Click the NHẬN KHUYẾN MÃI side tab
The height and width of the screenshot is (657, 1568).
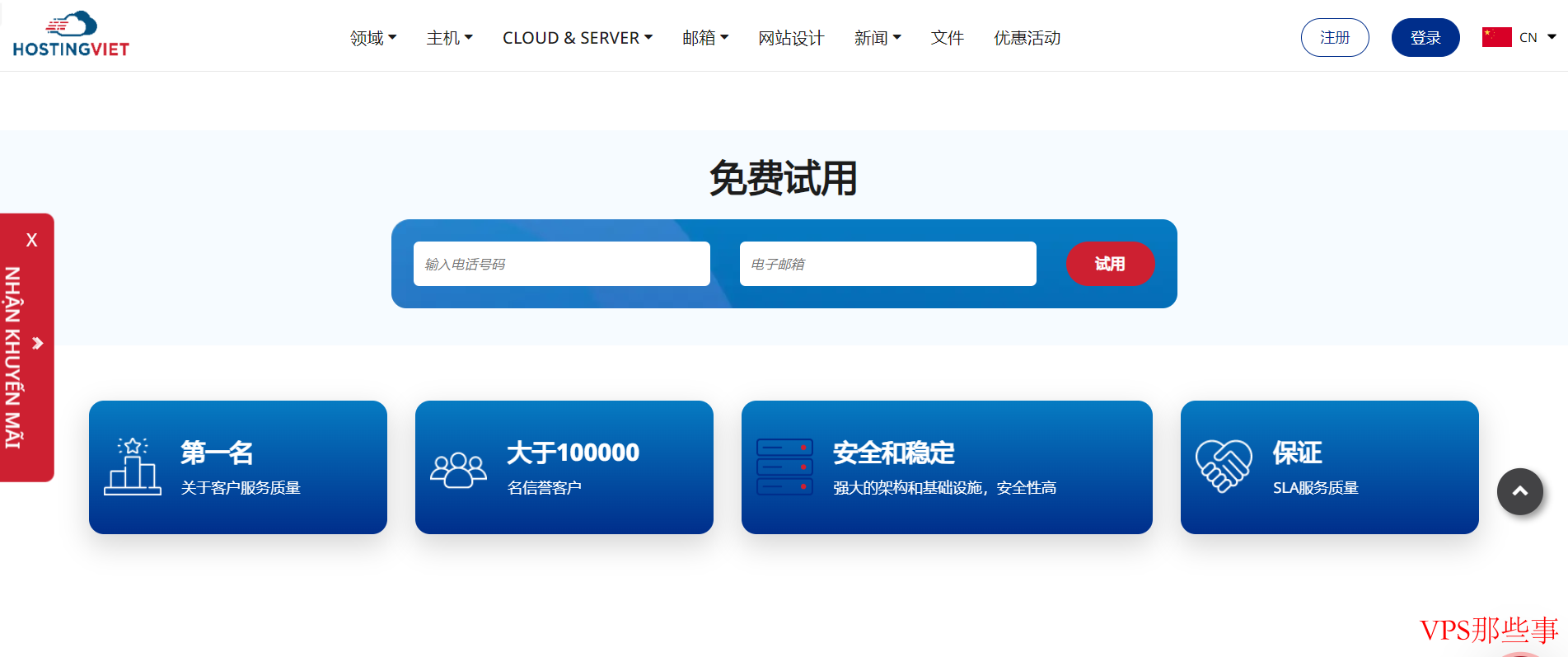[x=13, y=357]
